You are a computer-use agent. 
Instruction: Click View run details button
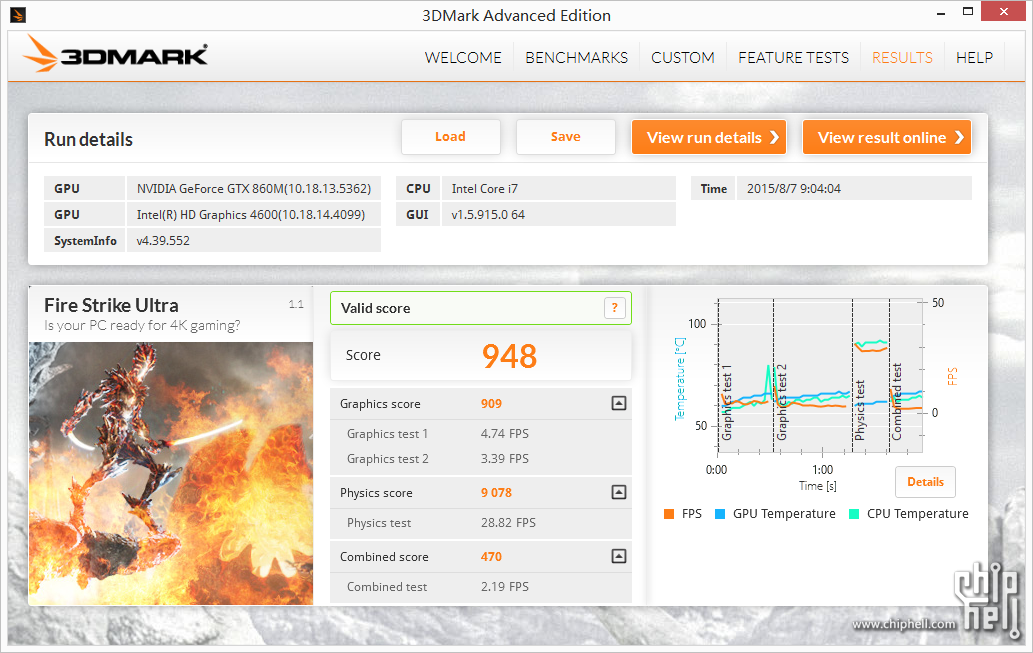click(709, 137)
